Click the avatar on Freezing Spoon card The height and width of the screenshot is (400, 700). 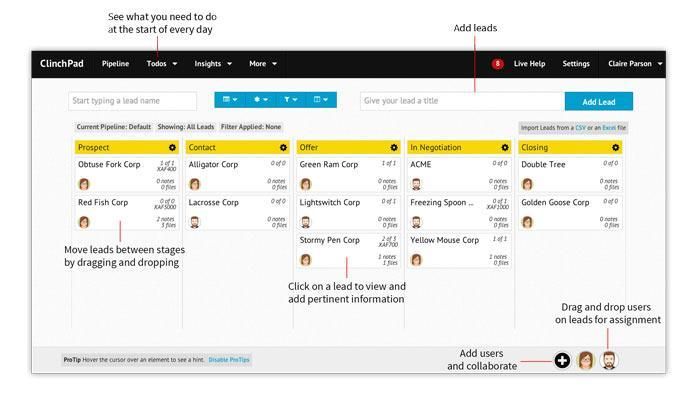(416, 222)
